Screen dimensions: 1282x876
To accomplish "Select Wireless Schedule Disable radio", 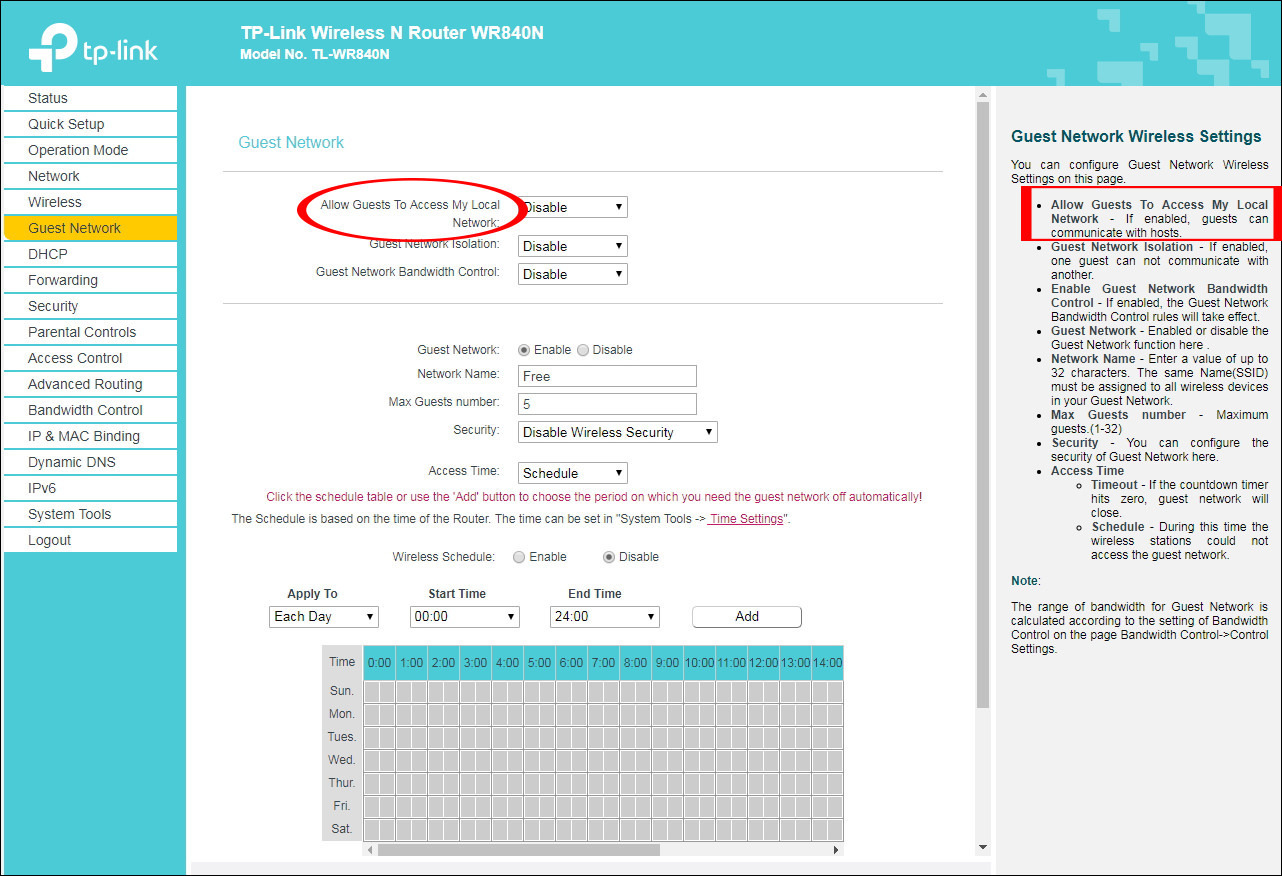I will [x=609, y=557].
